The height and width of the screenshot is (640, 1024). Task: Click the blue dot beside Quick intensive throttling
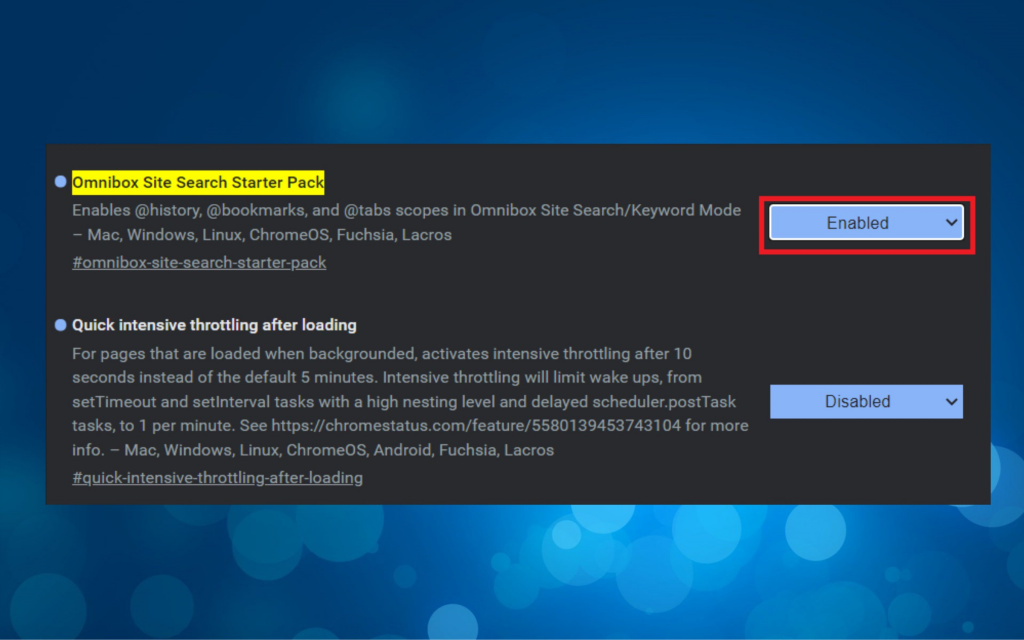61,325
